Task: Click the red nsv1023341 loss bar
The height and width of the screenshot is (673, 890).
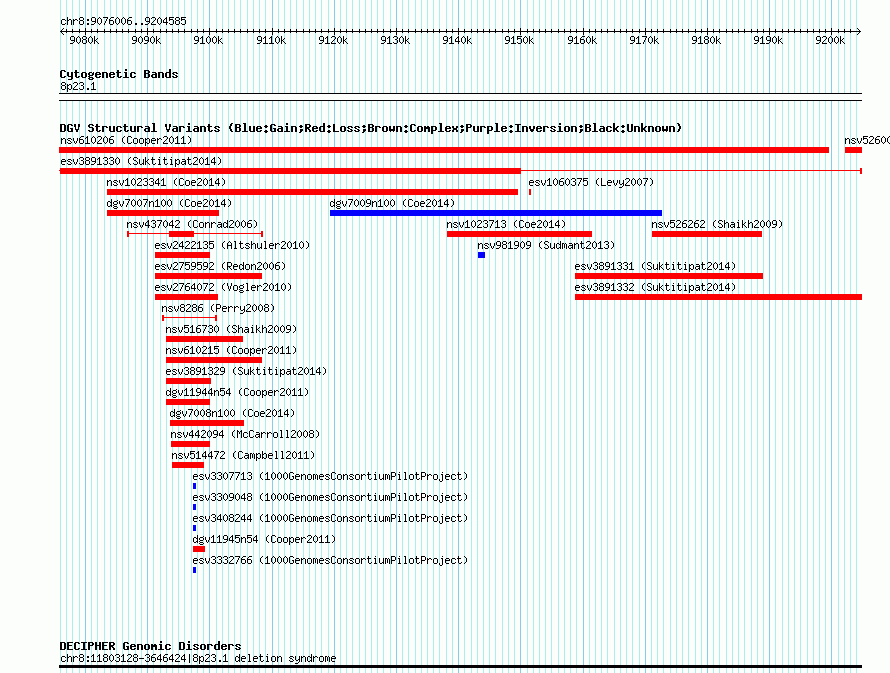Action: pos(312,192)
